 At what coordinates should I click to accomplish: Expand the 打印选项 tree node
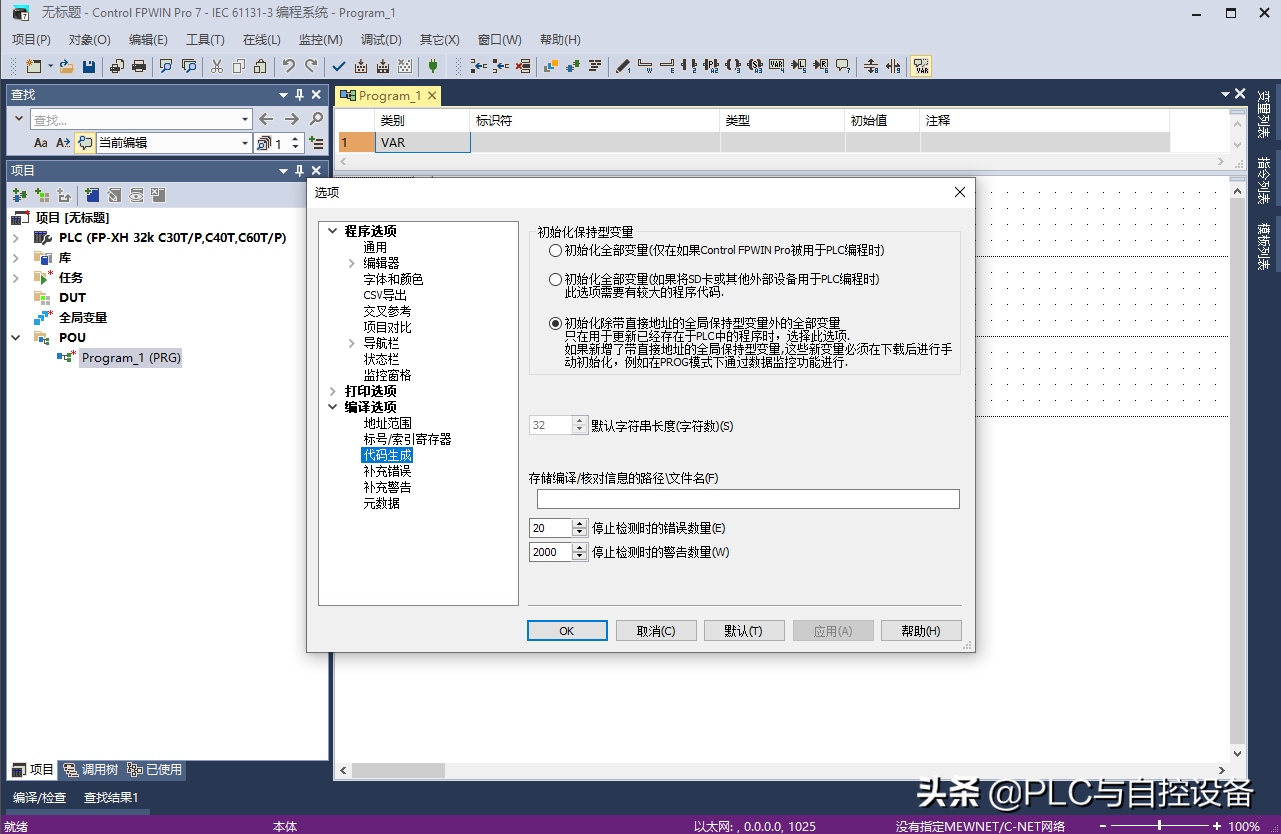tap(333, 391)
